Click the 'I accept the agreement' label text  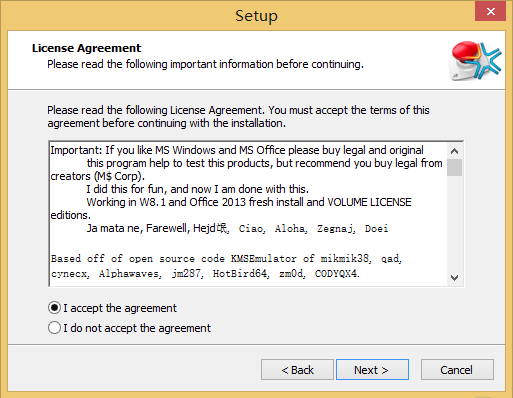pos(120,308)
